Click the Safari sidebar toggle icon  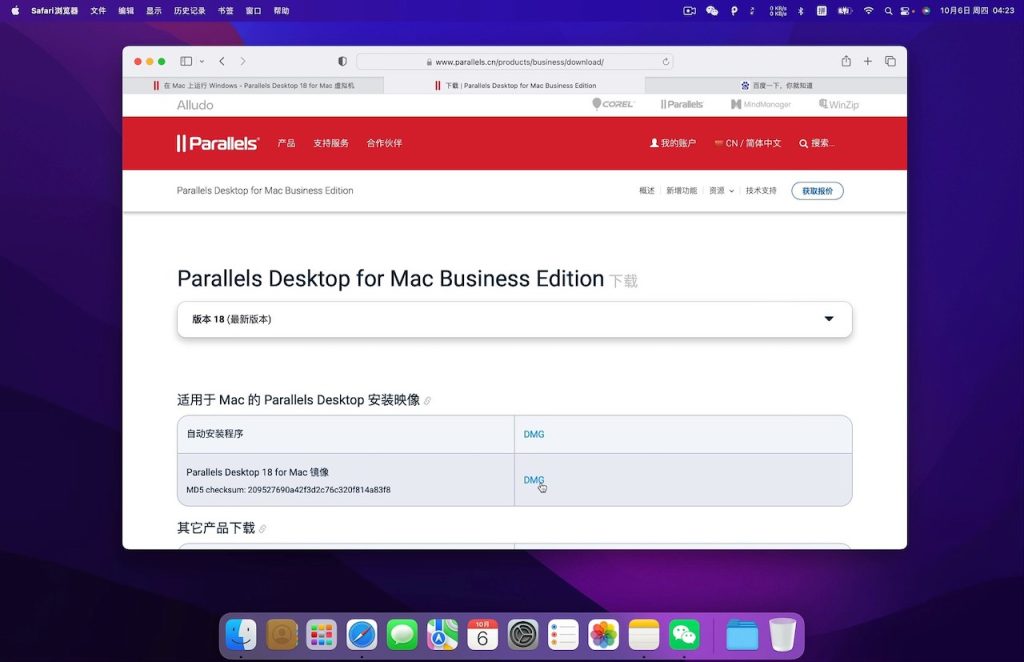(186, 61)
